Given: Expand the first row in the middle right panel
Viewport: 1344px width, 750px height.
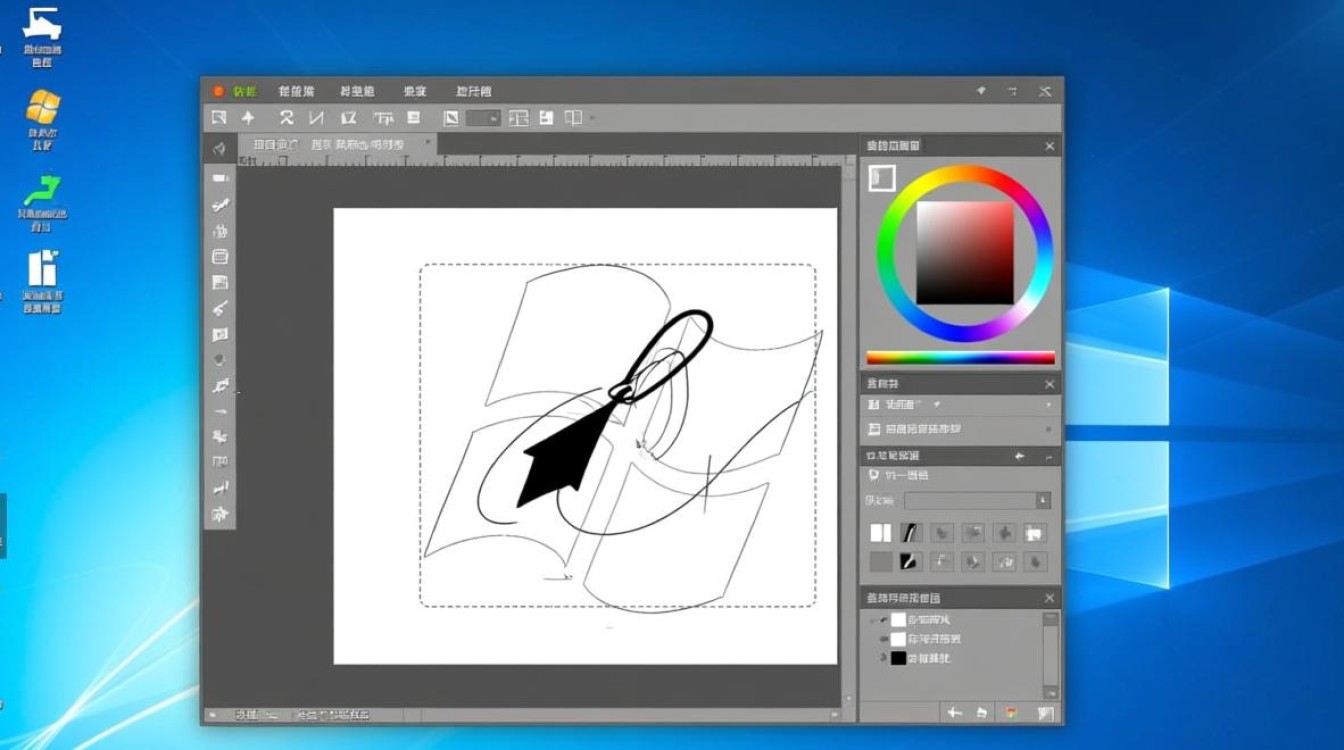Looking at the screenshot, I should point(1048,405).
